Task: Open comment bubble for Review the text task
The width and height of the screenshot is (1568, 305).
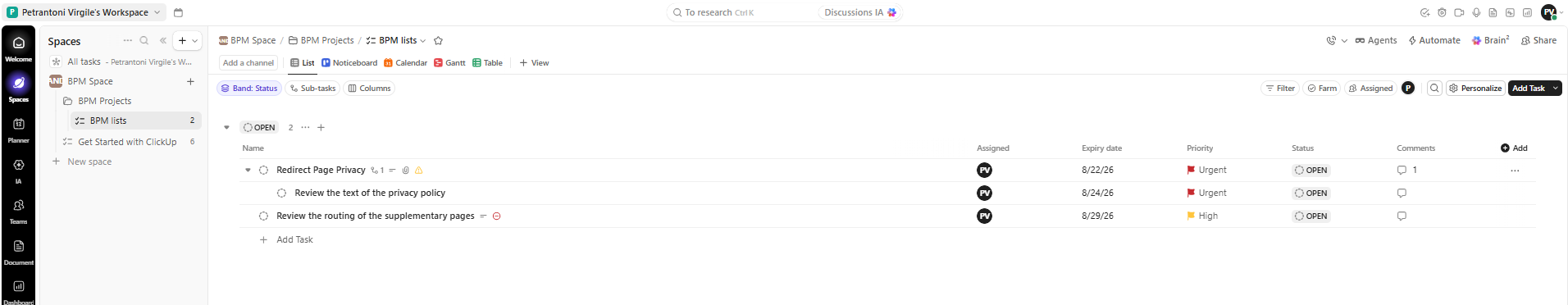Action: 1402,193
